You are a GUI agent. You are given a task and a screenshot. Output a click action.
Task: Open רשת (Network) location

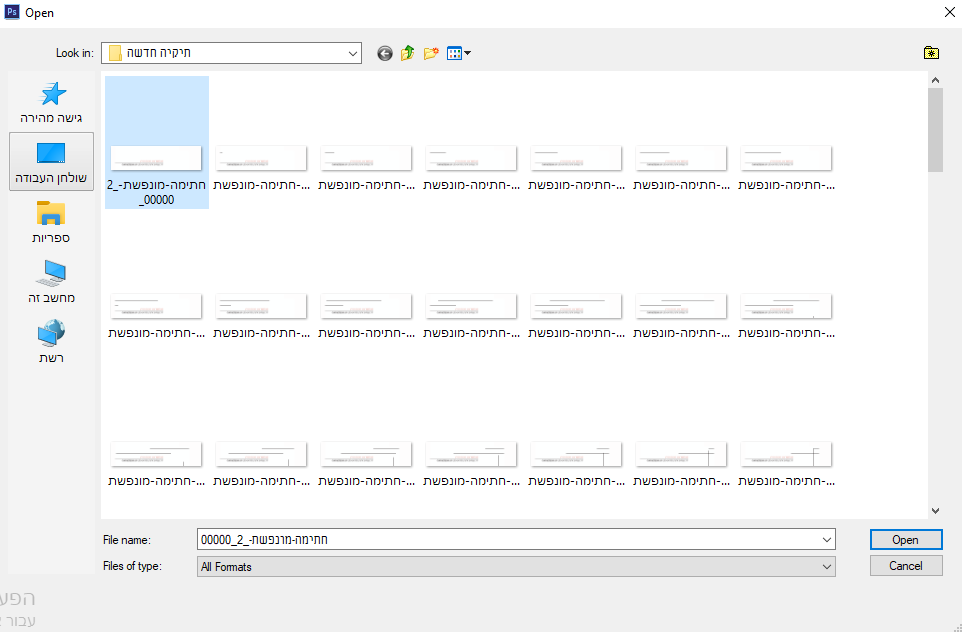(52, 342)
